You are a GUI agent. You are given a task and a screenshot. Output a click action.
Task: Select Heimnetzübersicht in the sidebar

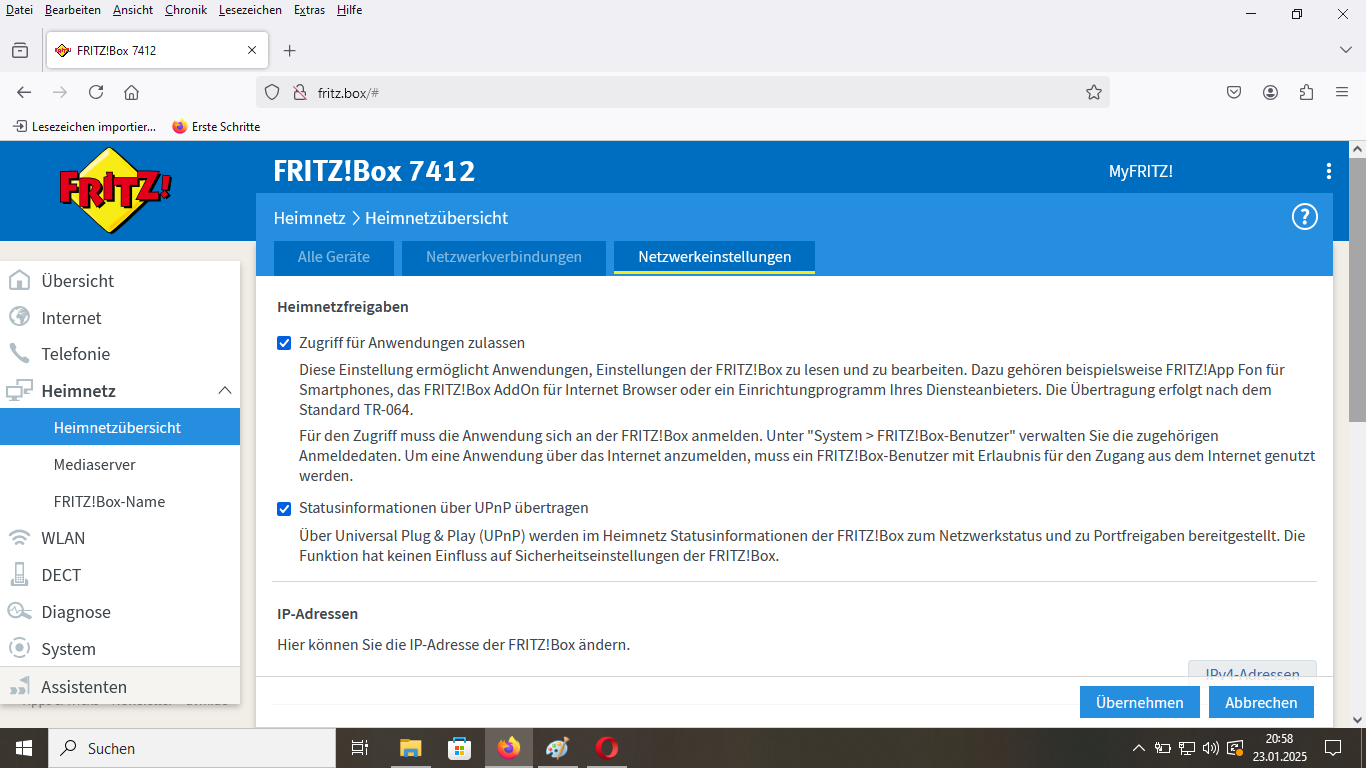[120, 427]
